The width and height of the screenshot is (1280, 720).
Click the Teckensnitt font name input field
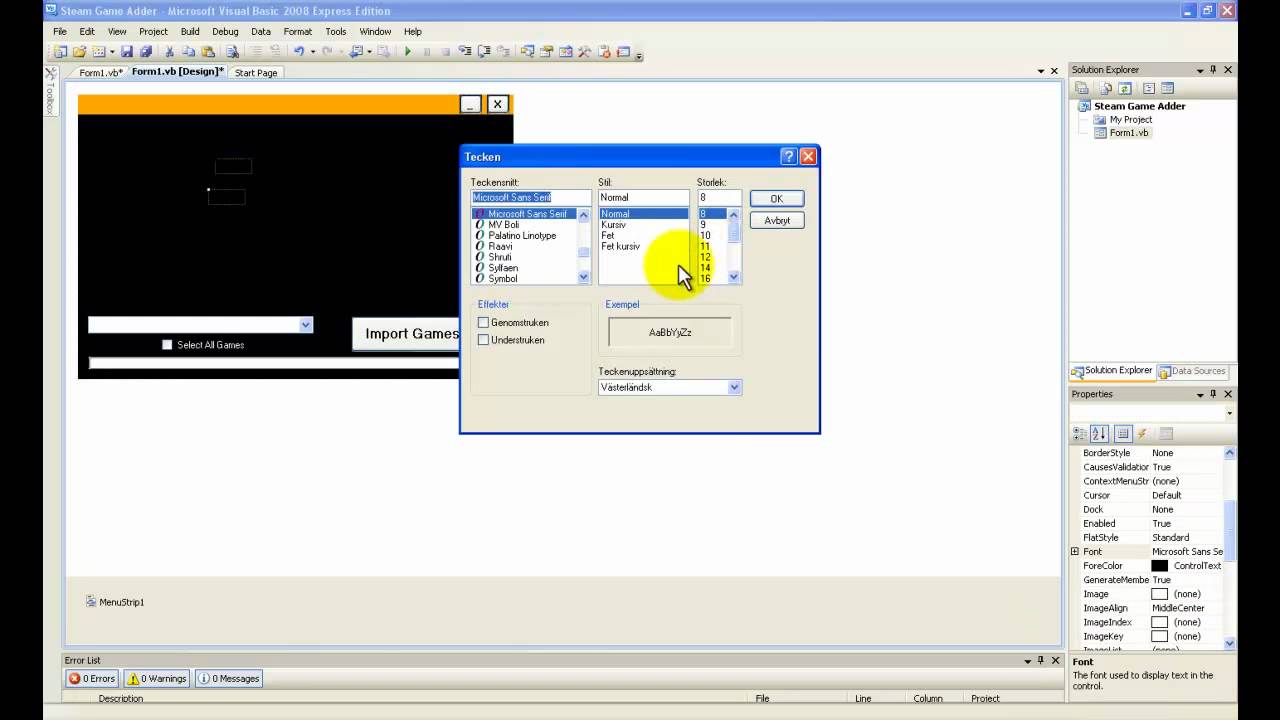(531, 197)
